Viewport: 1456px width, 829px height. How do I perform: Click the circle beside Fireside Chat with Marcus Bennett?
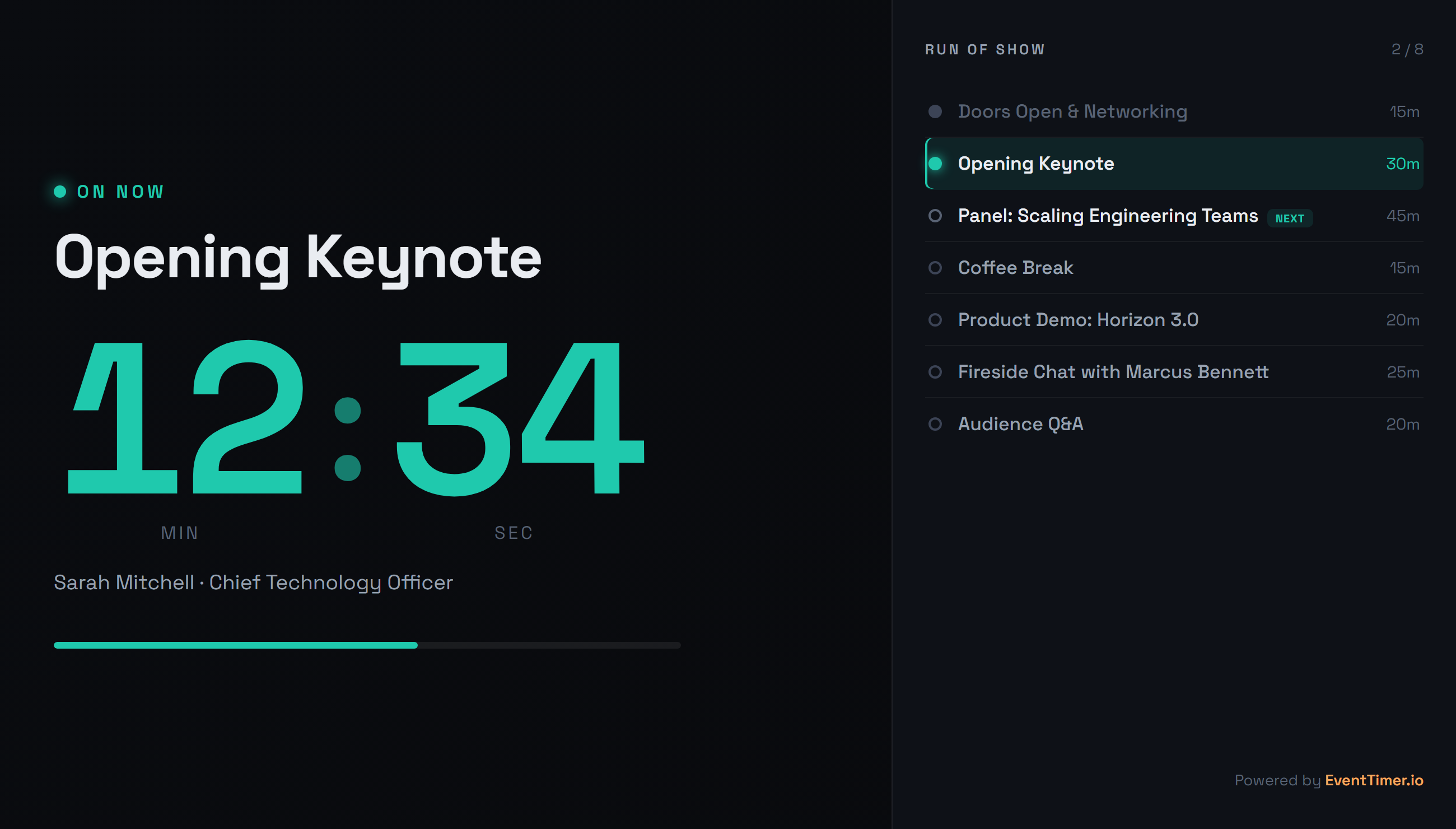click(x=935, y=372)
